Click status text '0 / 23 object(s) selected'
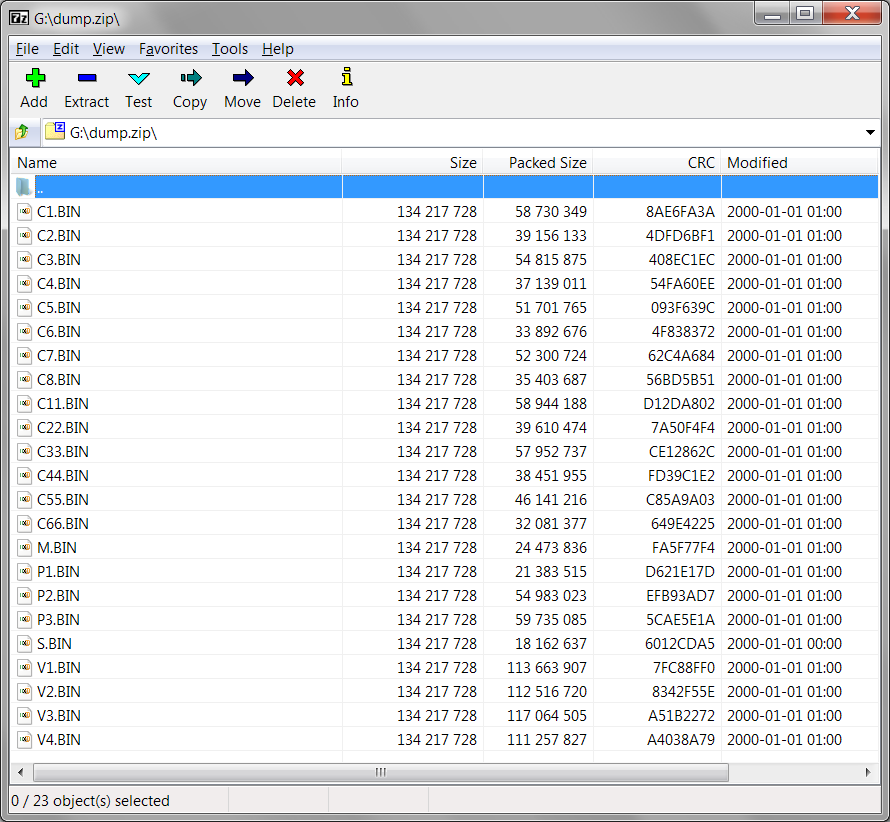Image resolution: width=890 pixels, height=822 pixels. [90, 800]
